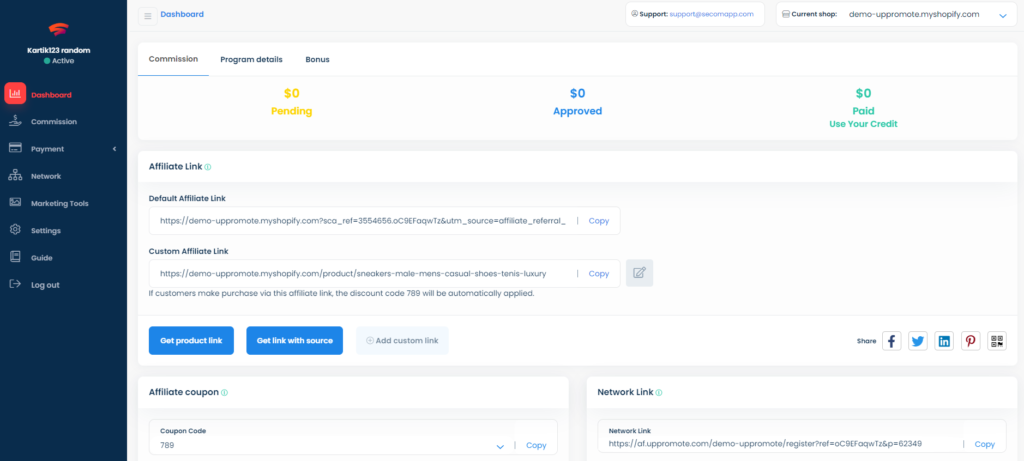The height and width of the screenshot is (461, 1024).
Task: Expand the Payment submenu arrow
Action: click(114, 149)
